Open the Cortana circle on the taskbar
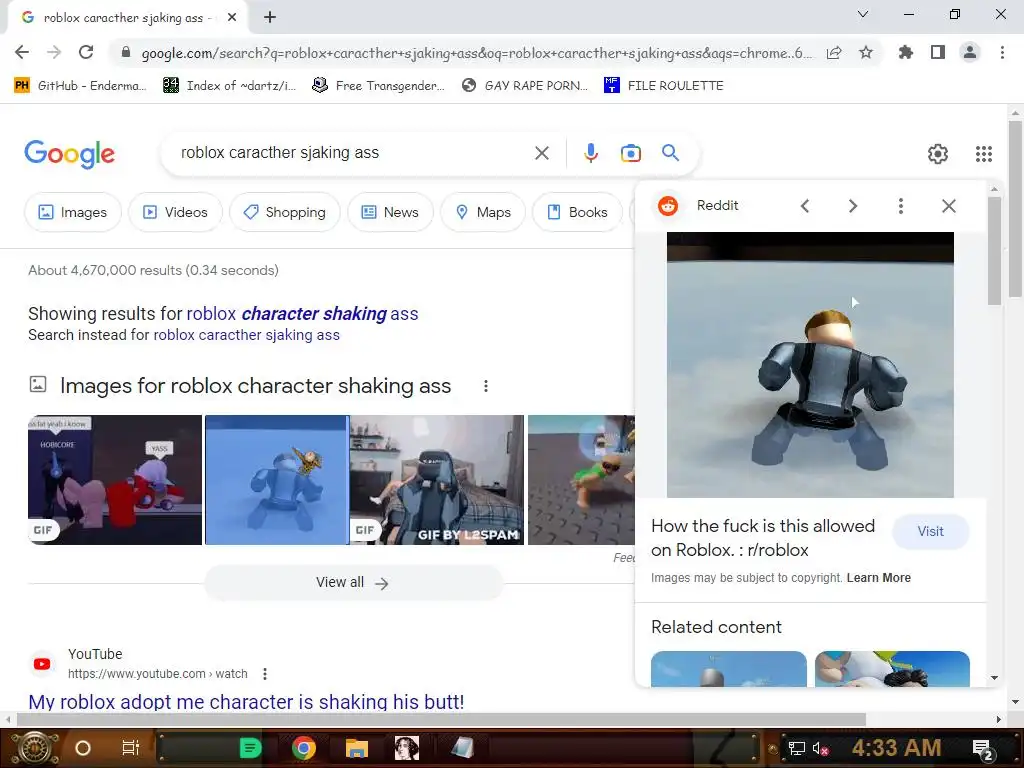Screen dimensions: 1024x768 pos(83,748)
